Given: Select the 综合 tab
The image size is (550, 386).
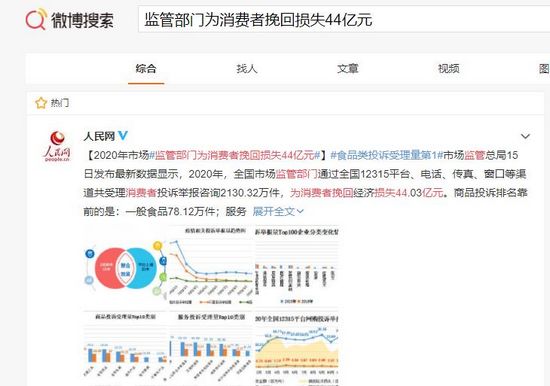Looking at the screenshot, I should pyautogui.click(x=146, y=68).
